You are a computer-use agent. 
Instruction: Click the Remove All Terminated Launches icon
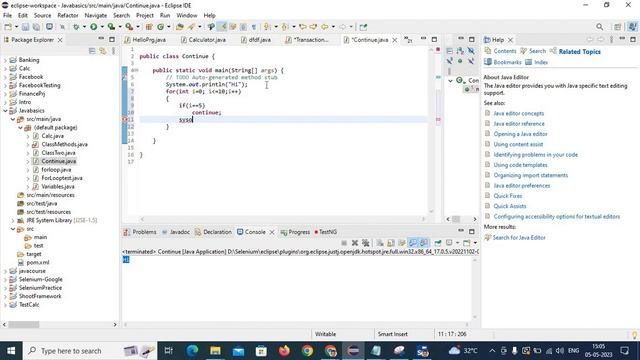point(365,243)
